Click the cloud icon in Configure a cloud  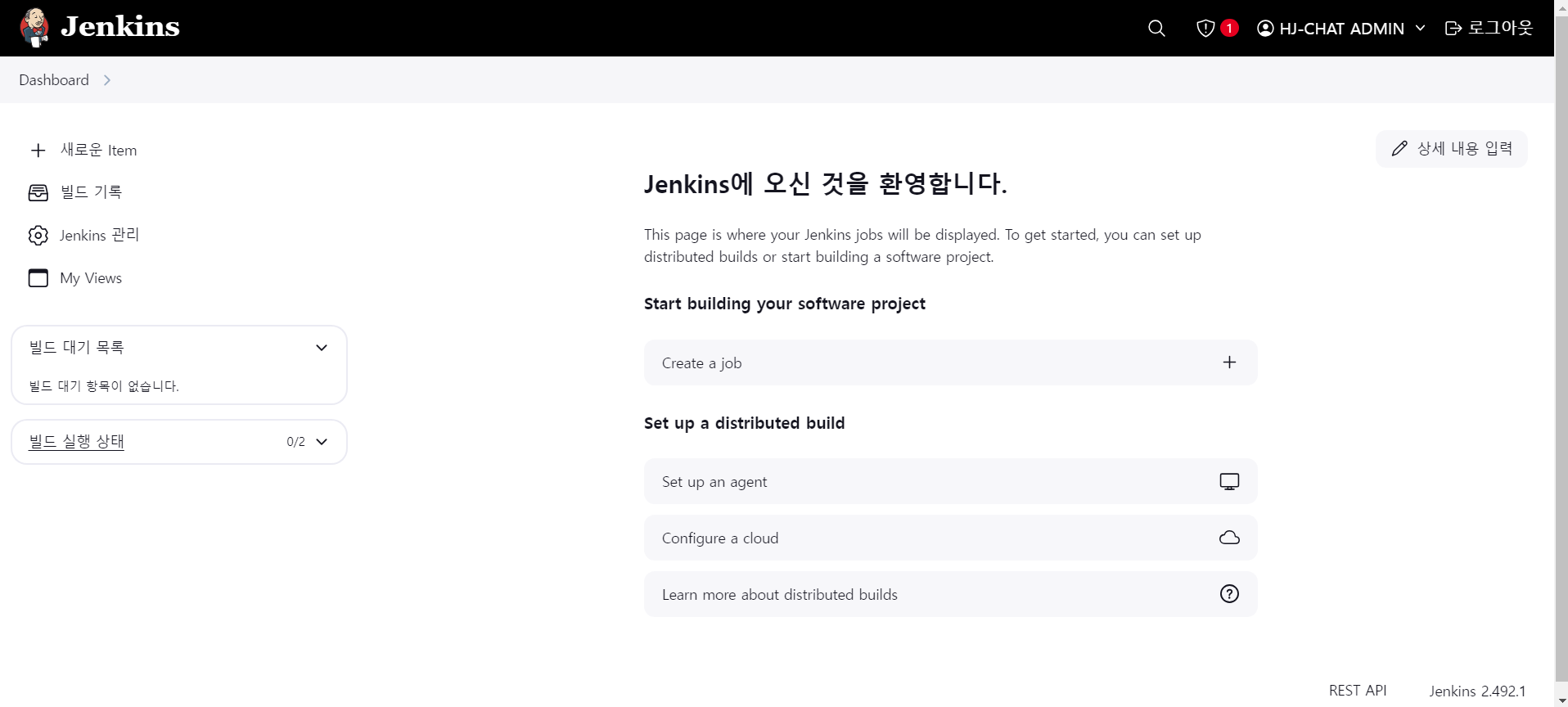pyautogui.click(x=1229, y=538)
